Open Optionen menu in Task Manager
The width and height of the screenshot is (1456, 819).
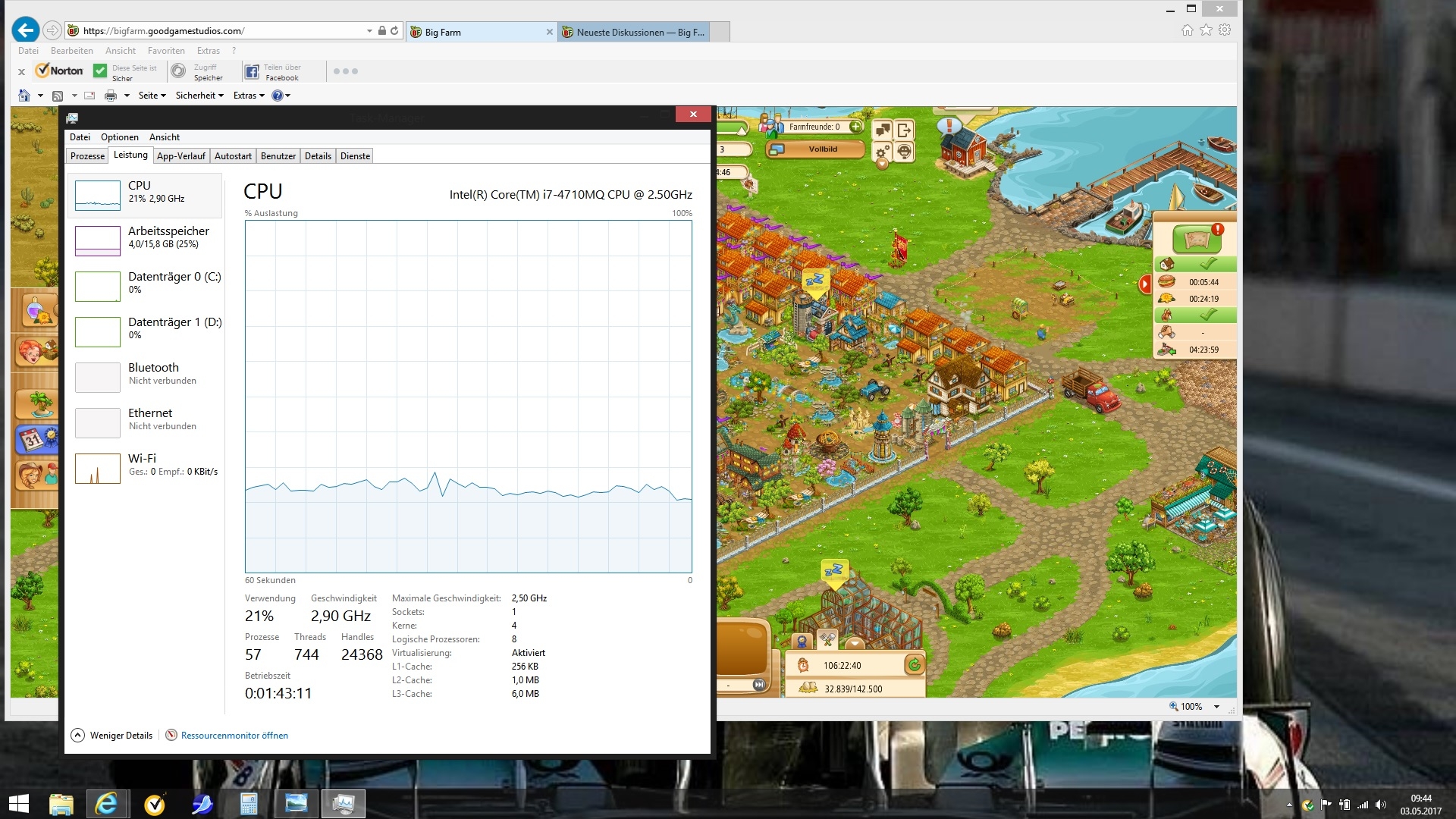(x=120, y=137)
